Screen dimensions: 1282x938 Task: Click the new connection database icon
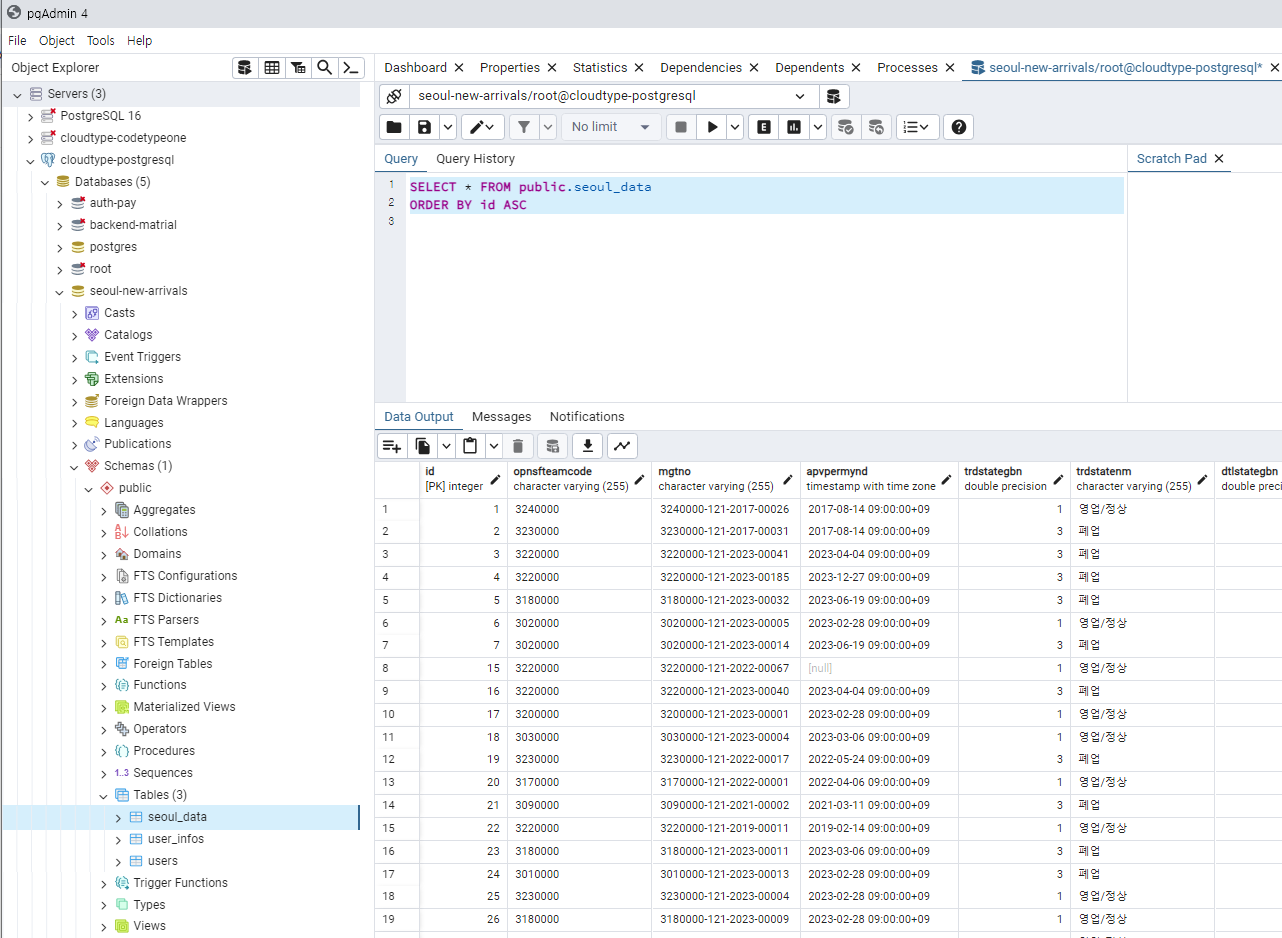point(834,96)
